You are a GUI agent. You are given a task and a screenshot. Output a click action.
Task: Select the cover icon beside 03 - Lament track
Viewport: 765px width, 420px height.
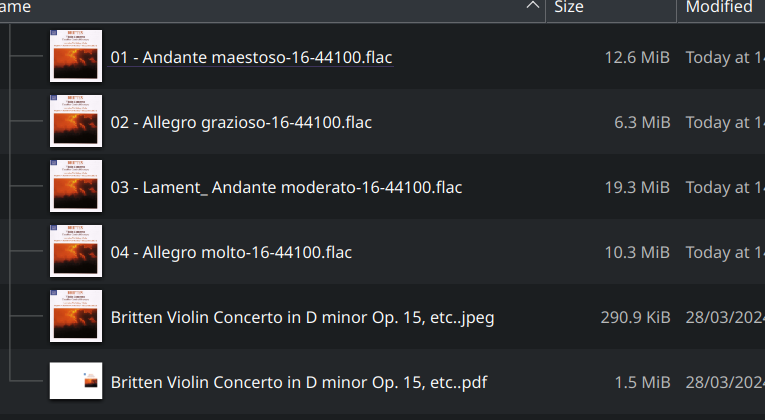pyautogui.click(x=76, y=187)
